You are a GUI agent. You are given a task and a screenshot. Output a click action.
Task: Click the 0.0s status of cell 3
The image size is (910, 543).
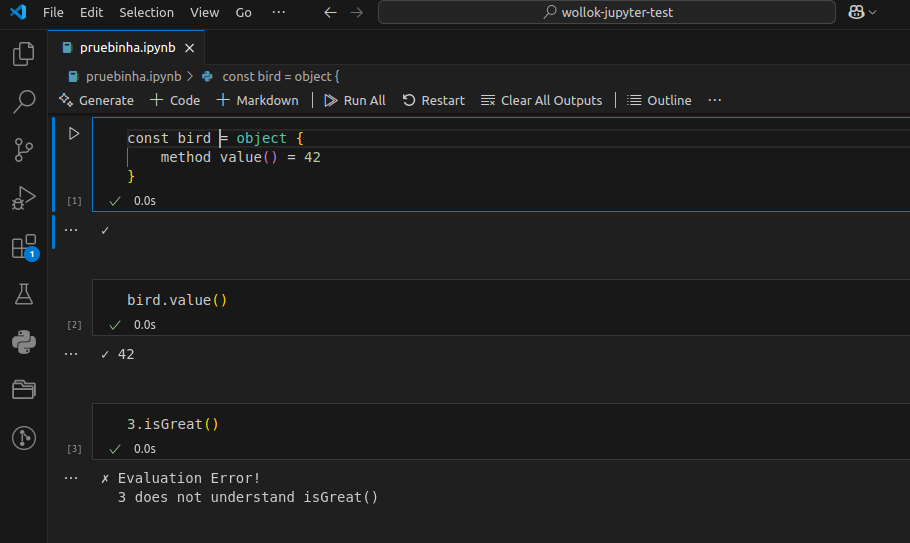pyautogui.click(x=145, y=449)
